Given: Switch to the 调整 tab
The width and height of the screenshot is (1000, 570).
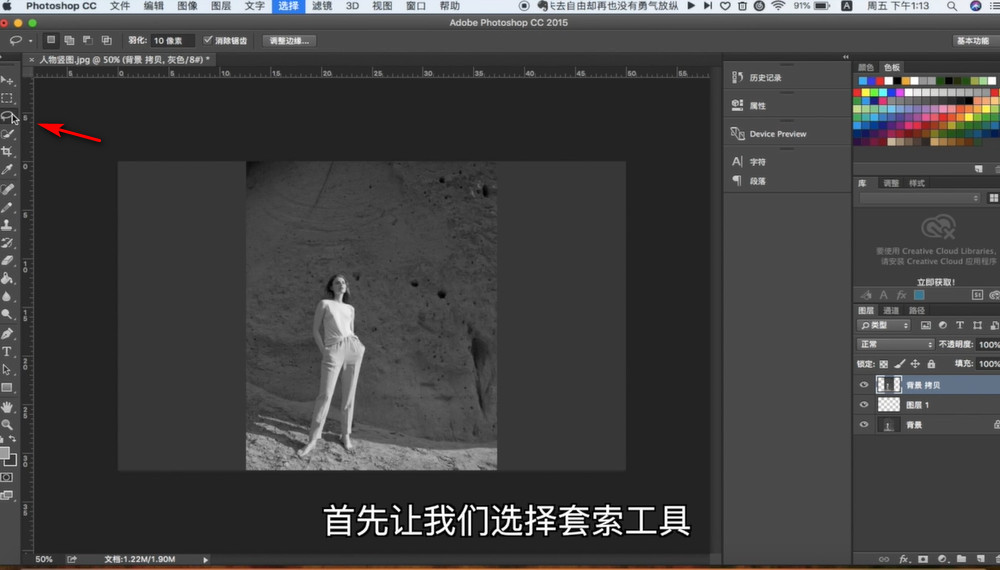Looking at the screenshot, I should [891, 183].
